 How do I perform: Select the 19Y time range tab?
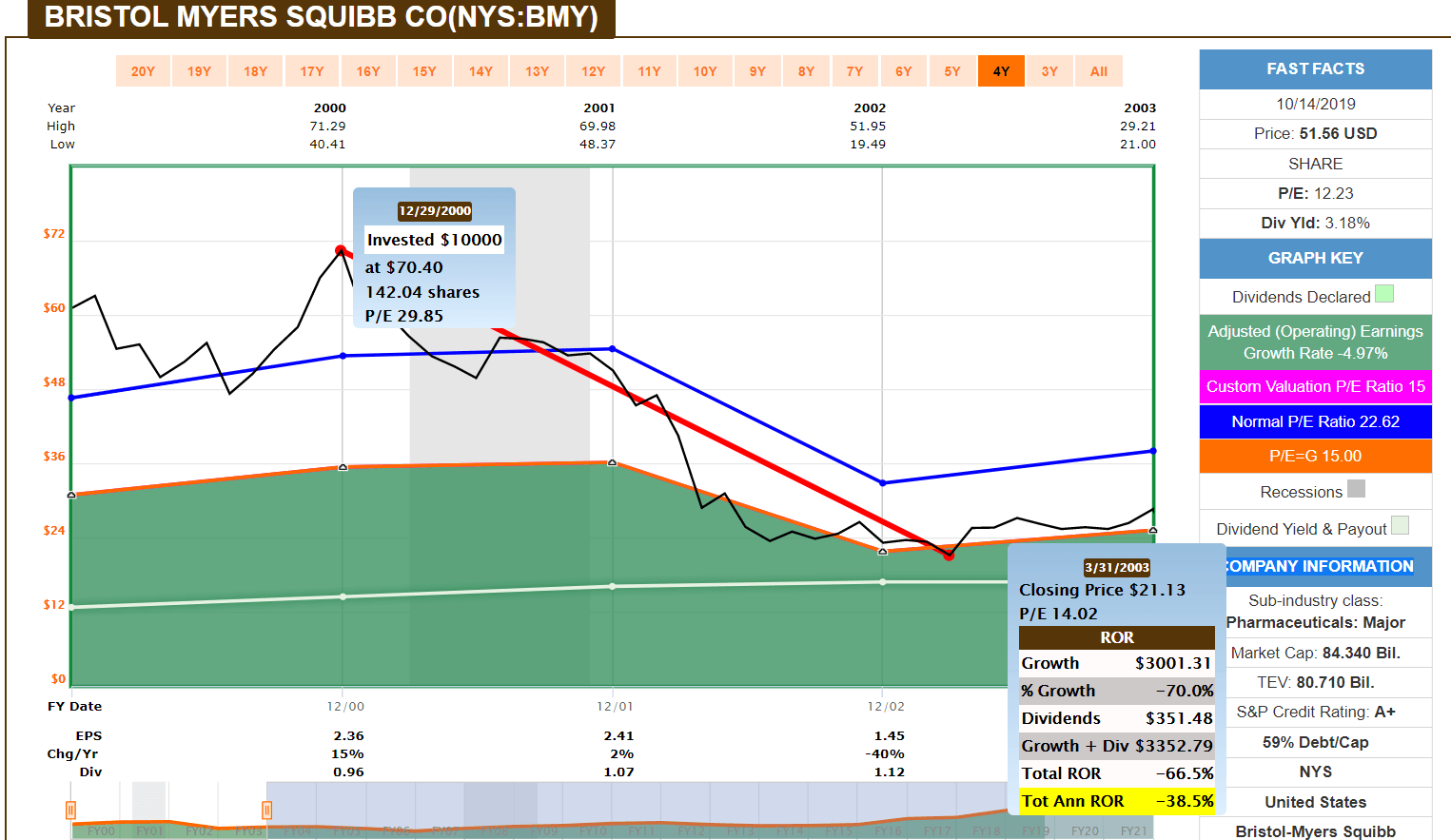pos(199,71)
